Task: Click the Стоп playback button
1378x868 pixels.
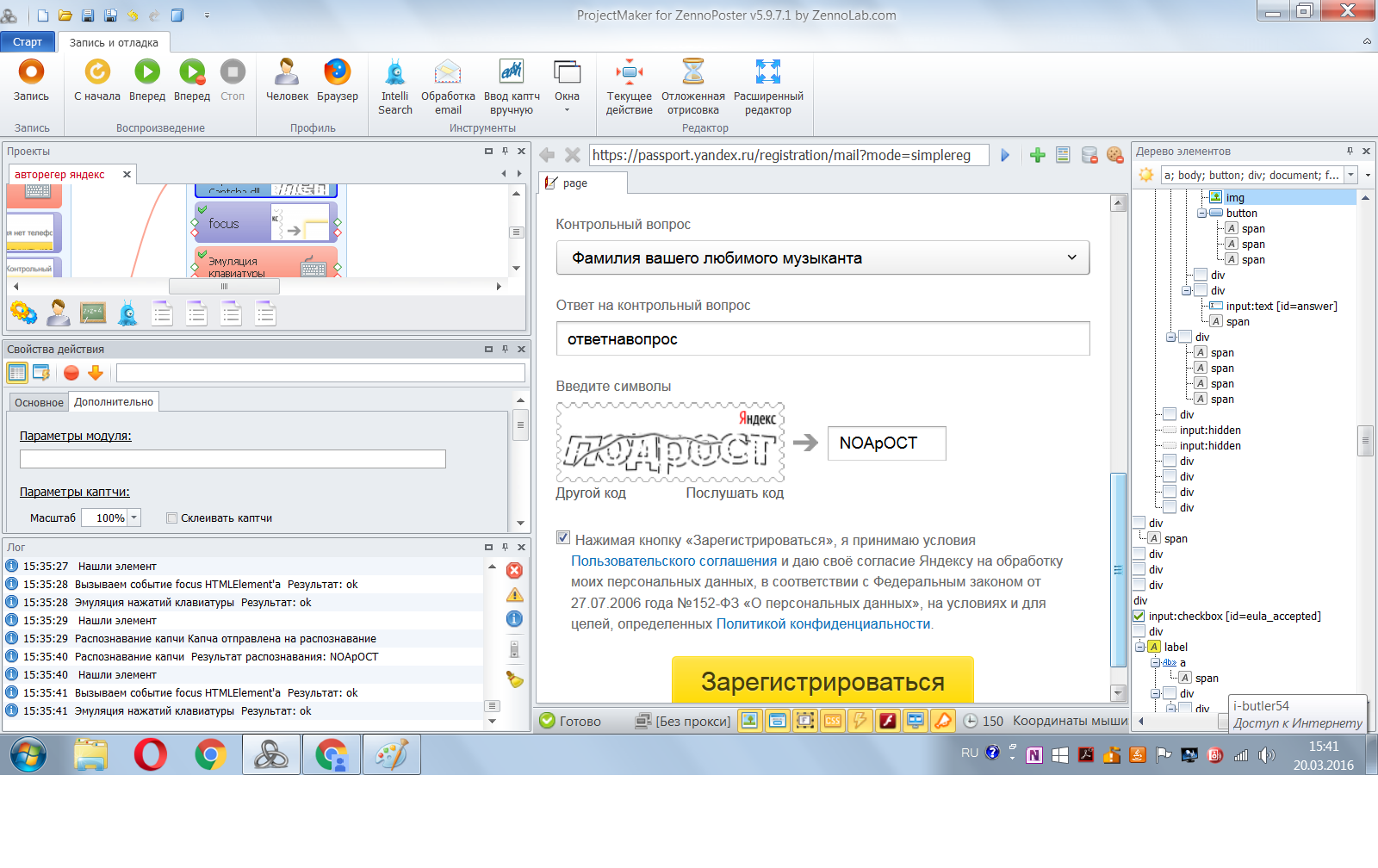Action: tap(233, 80)
